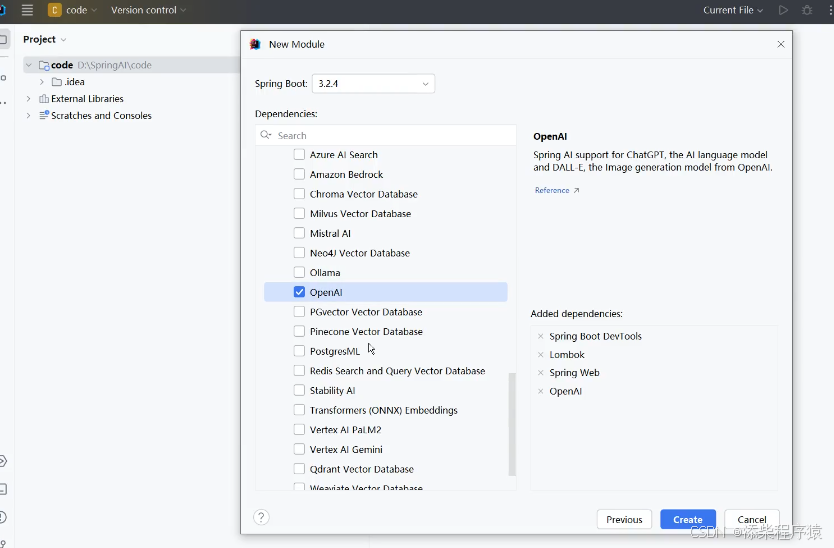Check the Chroma Vector Database dependency

pyautogui.click(x=299, y=194)
